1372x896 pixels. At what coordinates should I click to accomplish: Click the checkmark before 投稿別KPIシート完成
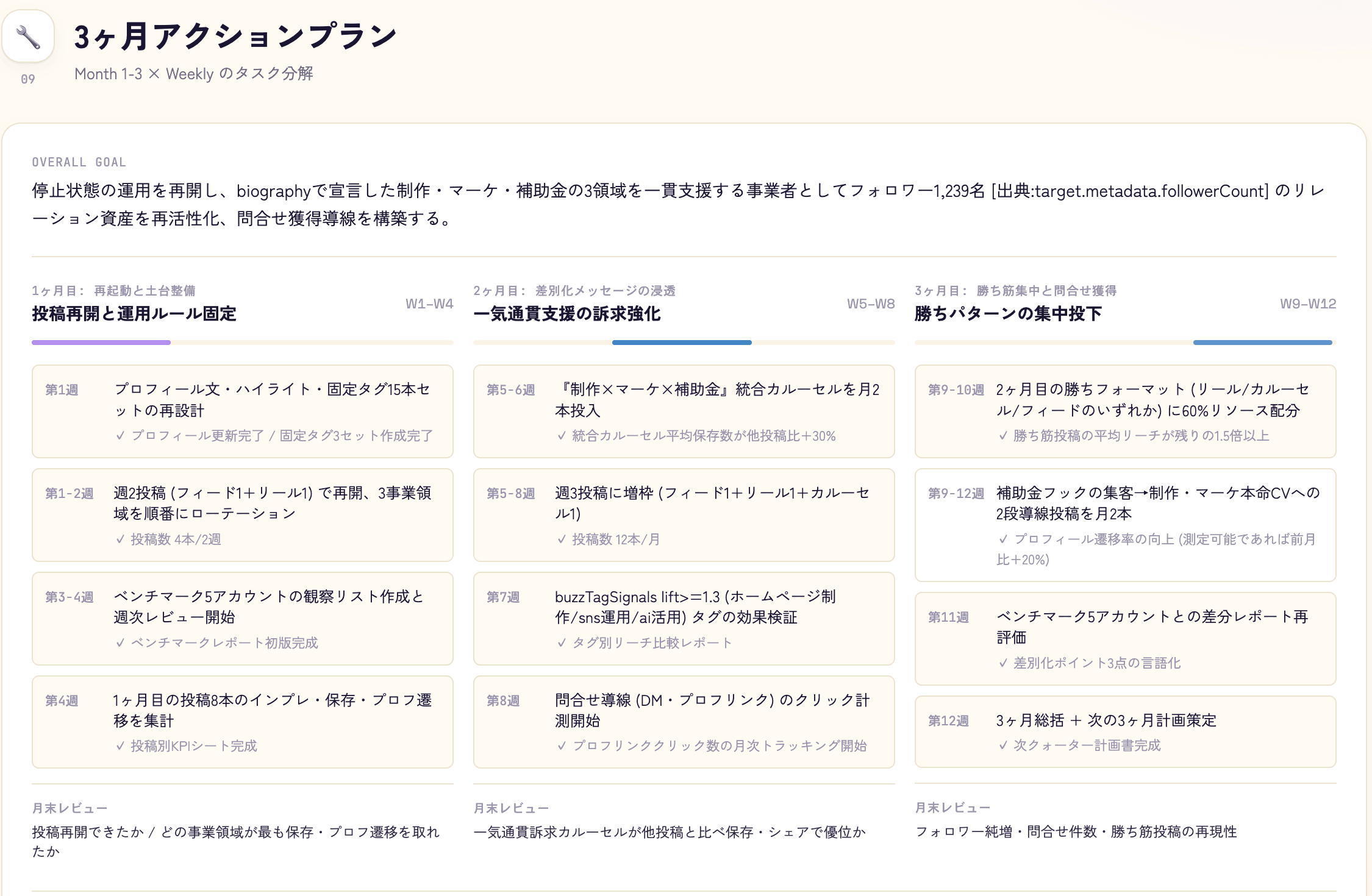(x=120, y=746)
